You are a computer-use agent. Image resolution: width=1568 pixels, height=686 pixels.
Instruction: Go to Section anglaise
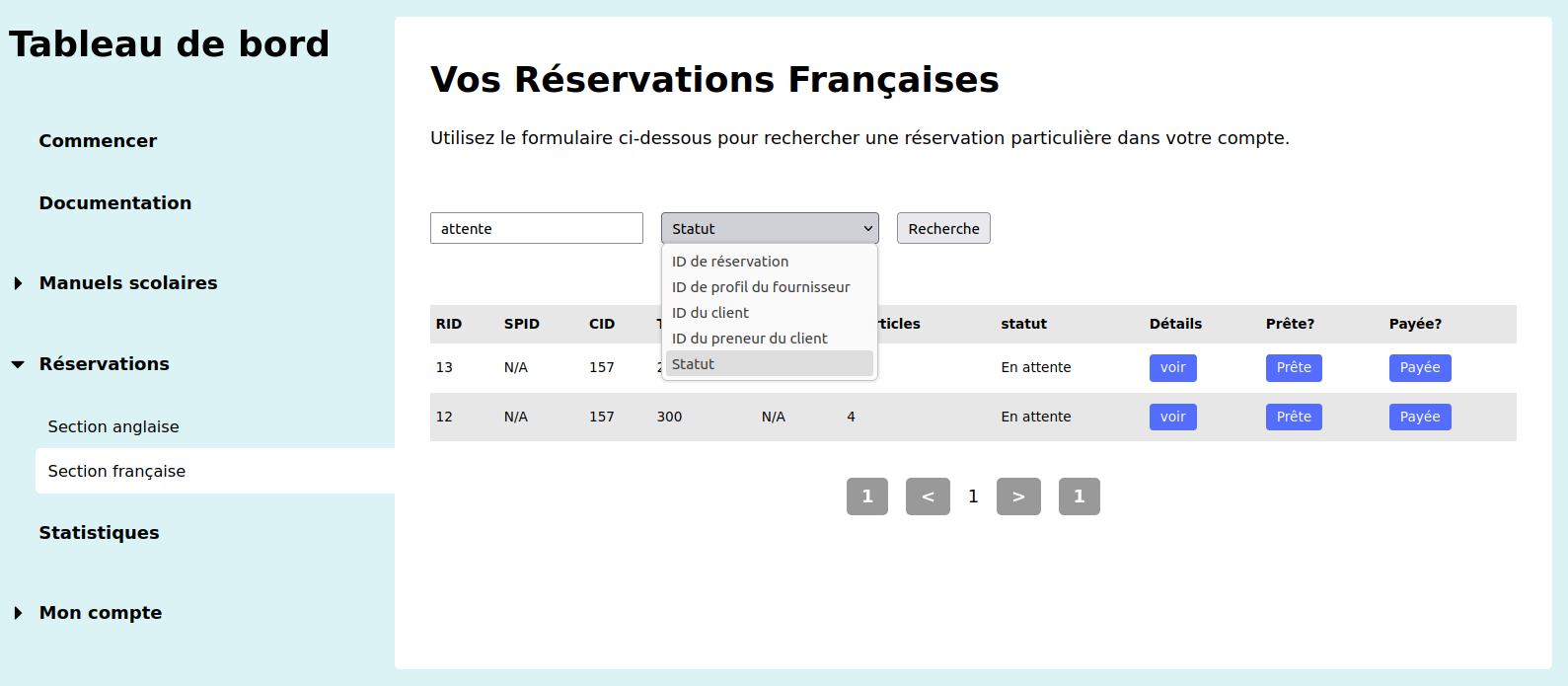(x=113, y=426)
